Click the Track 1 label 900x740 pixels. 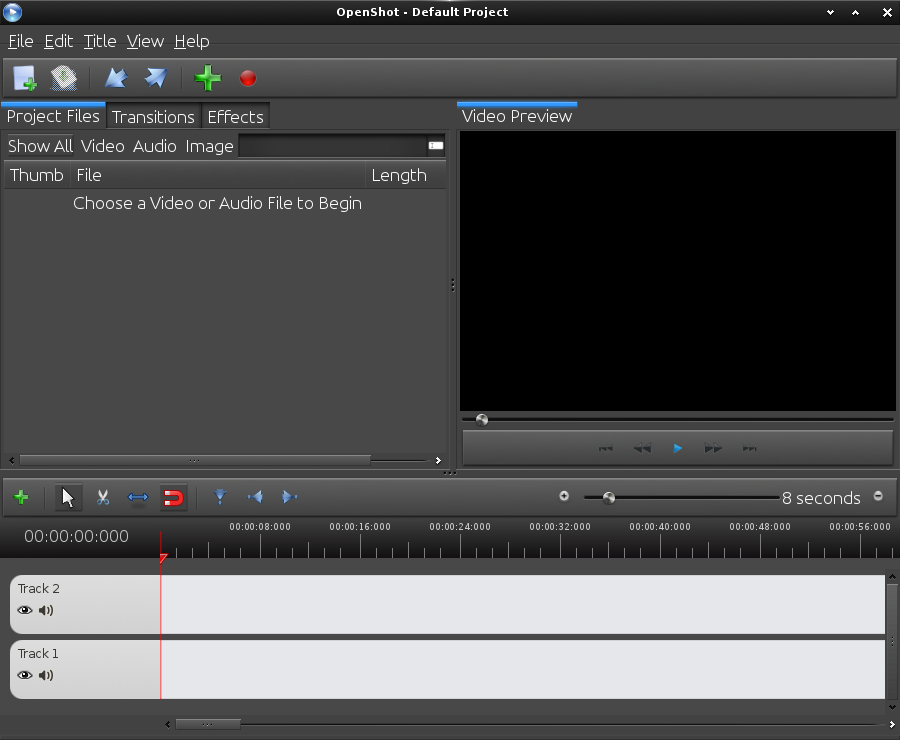[x=38, y=653]
